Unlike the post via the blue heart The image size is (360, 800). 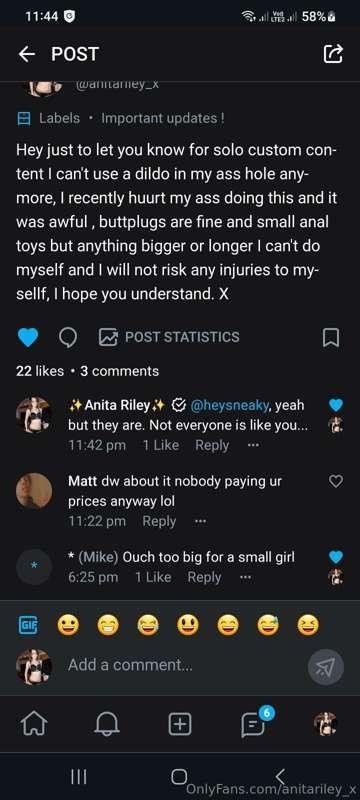coord(28,337)
